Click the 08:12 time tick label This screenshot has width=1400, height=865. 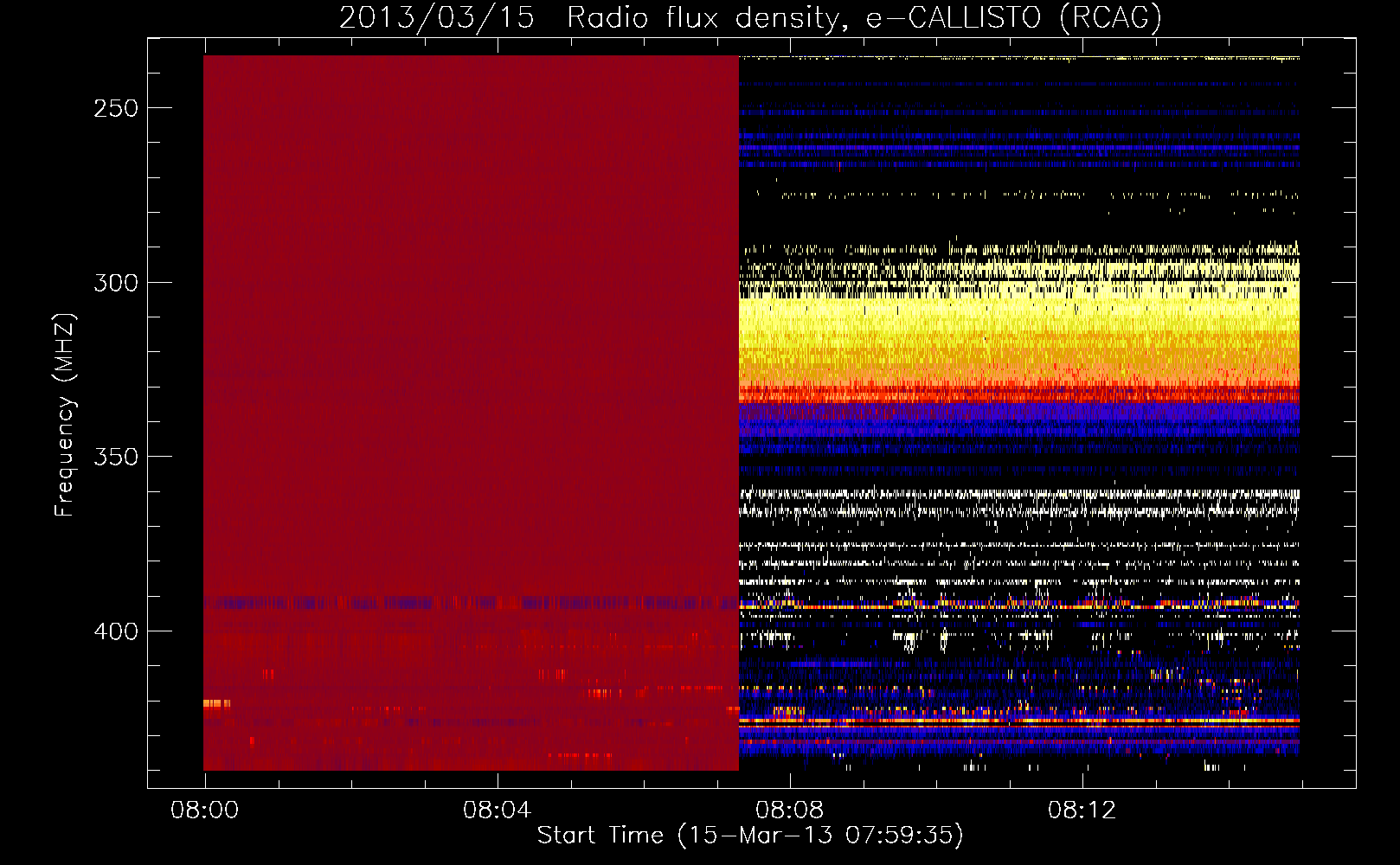click(1082, 810)
